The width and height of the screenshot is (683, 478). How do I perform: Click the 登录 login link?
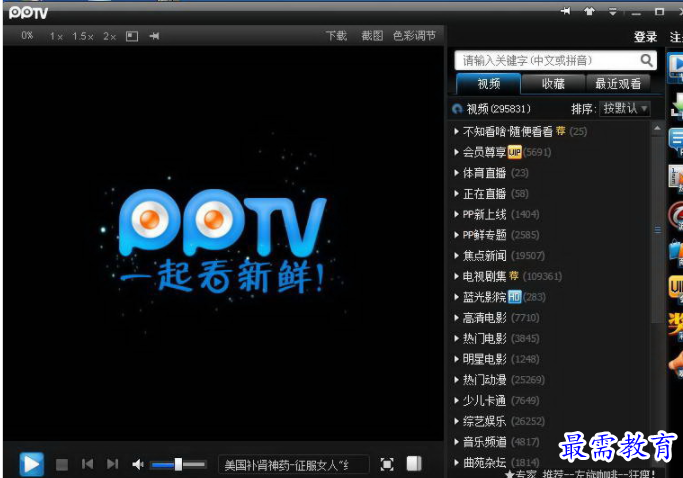point(646,37)
